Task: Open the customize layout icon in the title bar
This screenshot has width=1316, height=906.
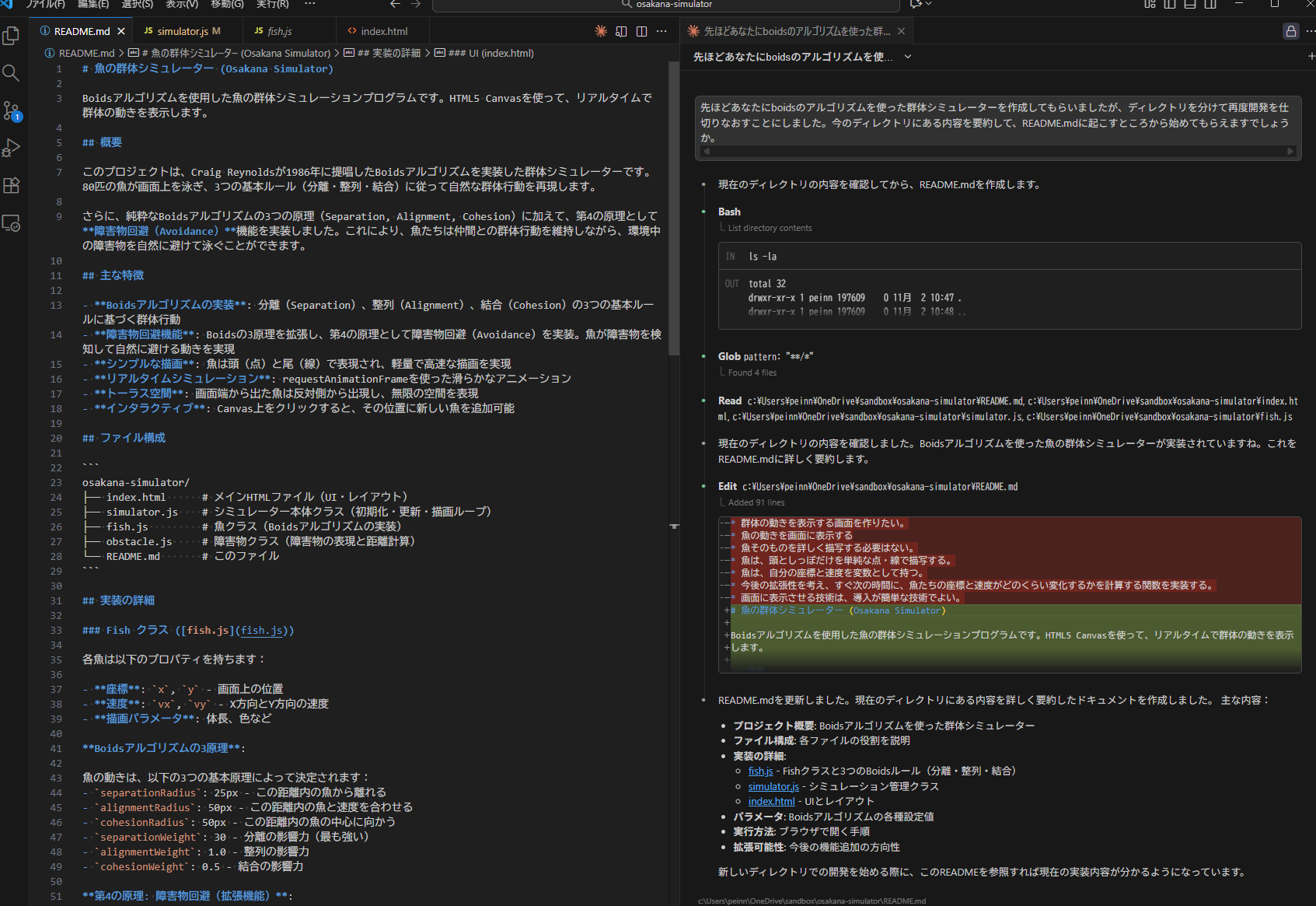Action: (1150, 4)
